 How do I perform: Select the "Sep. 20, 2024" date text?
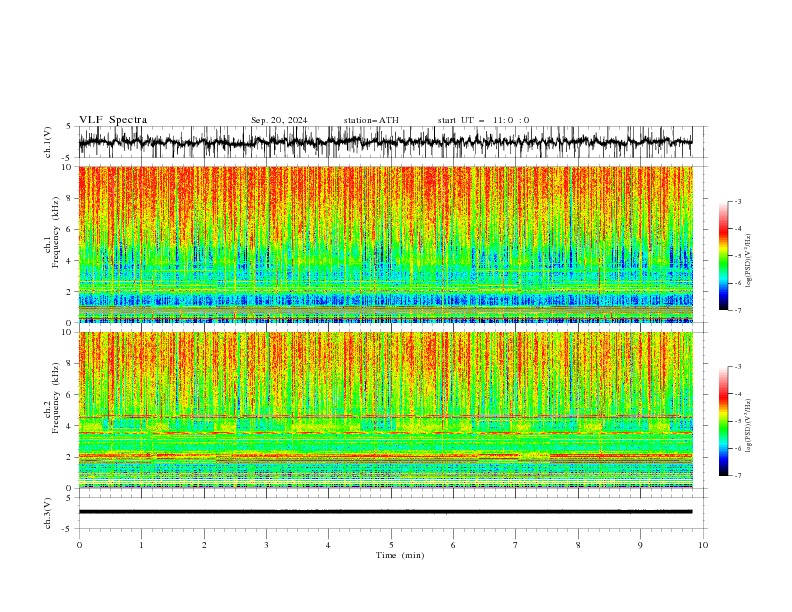(279, 120)
